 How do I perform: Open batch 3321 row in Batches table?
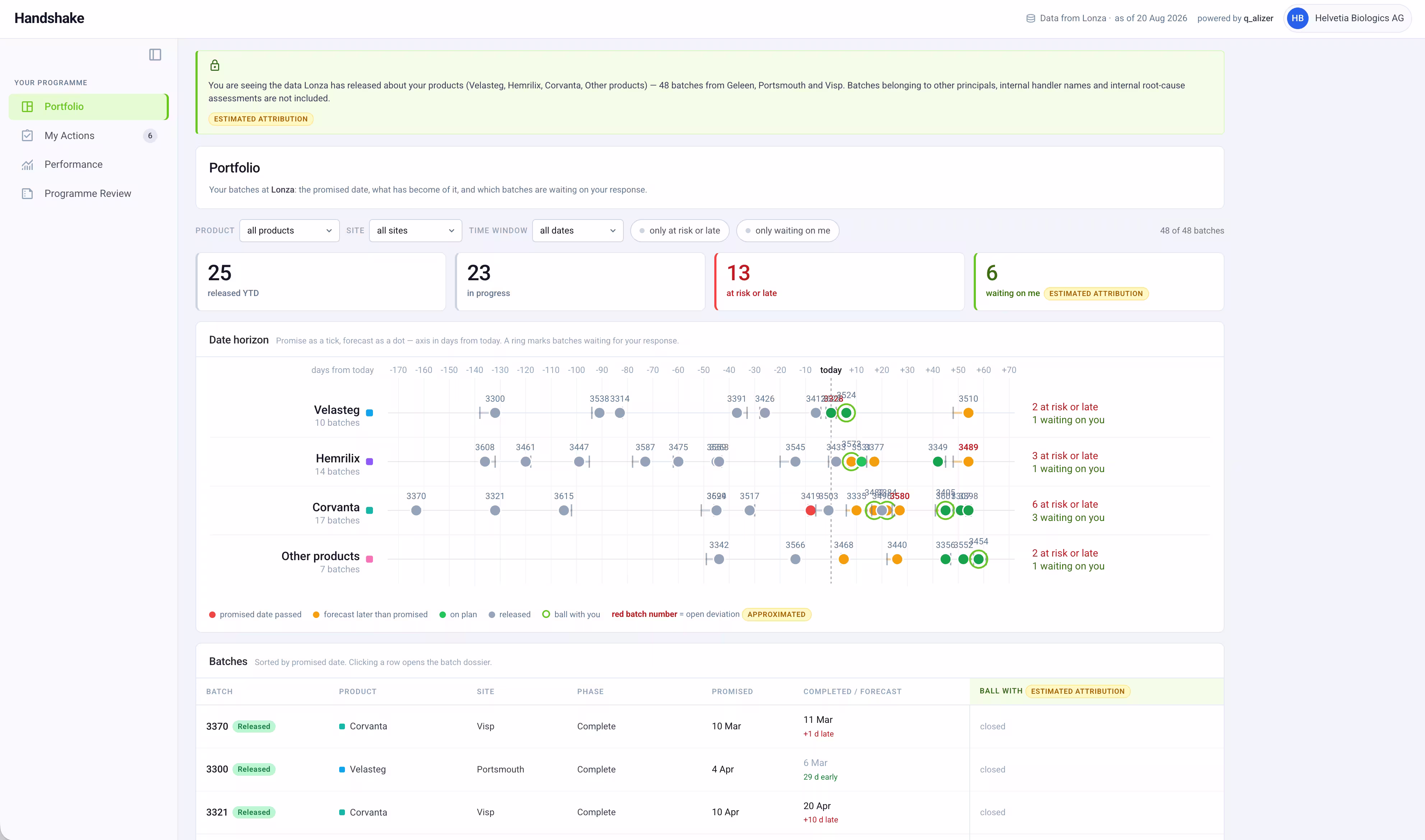tap(710, 812)
